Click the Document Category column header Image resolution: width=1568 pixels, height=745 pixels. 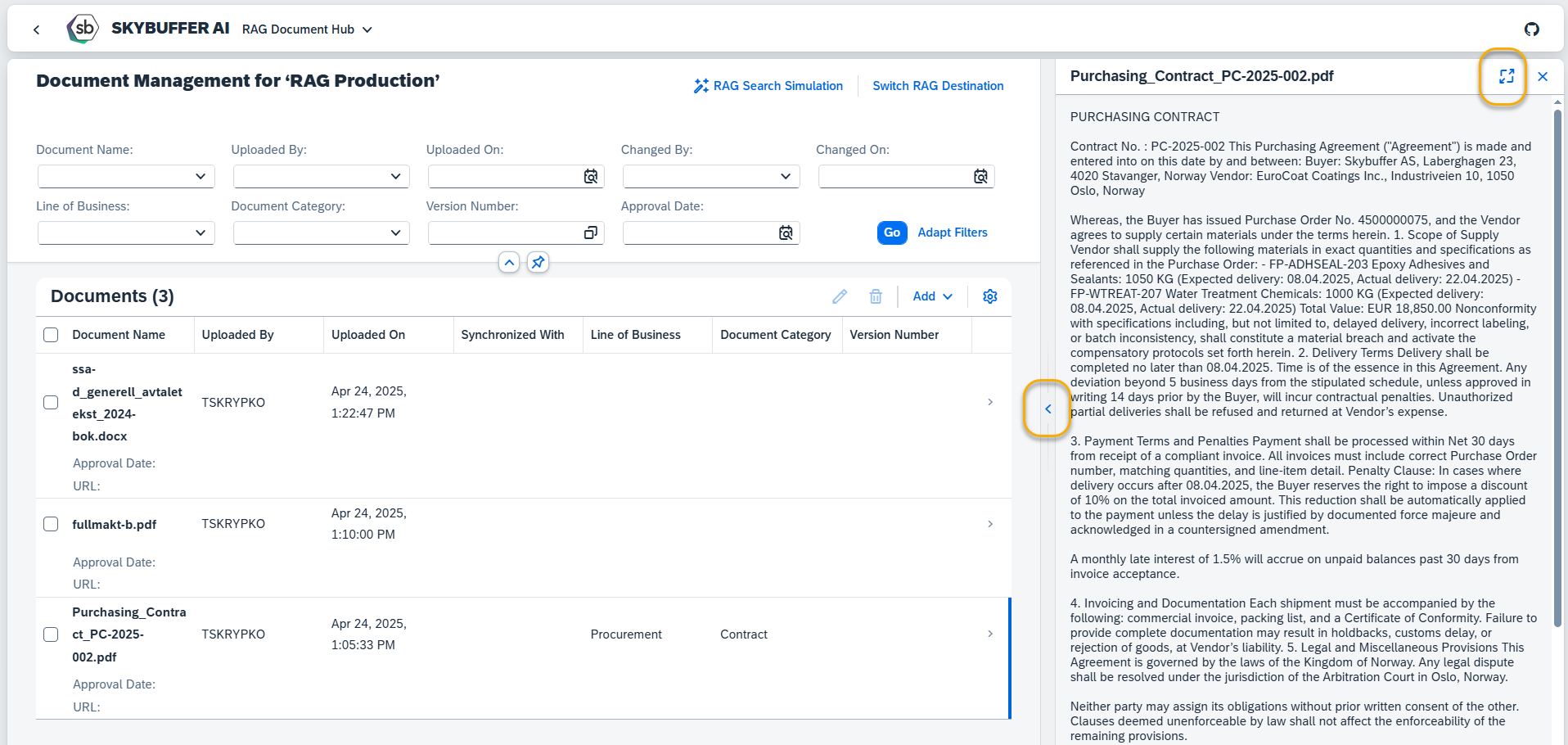pyautogui.click(x=776, y=335)
